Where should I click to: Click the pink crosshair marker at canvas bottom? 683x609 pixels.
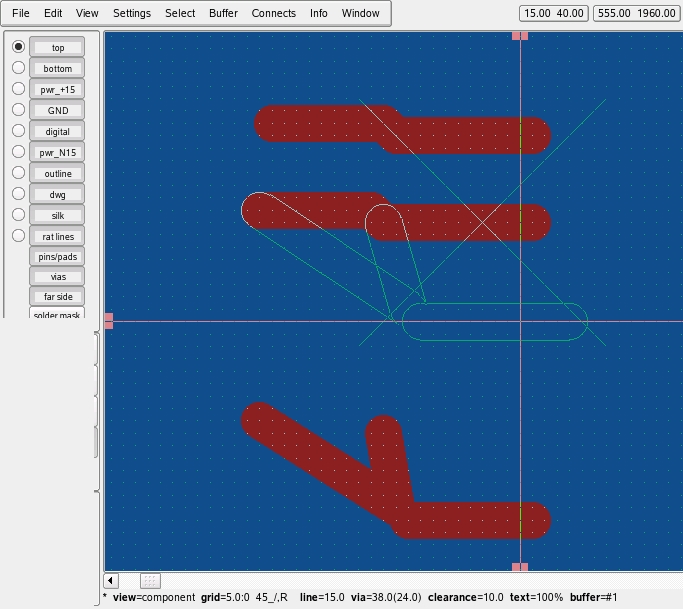point(520,567)
